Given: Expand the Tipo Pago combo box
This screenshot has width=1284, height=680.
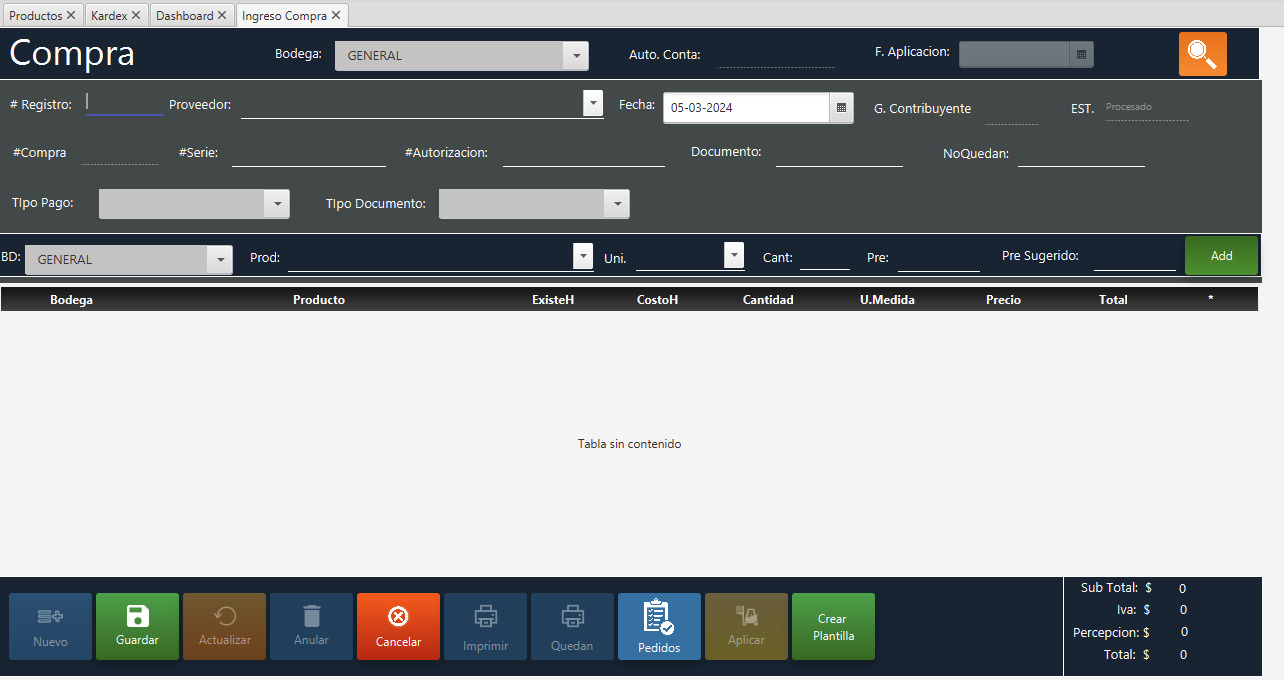Looking at the screenshot, I should pyautogui.click(x=276, y=204).
